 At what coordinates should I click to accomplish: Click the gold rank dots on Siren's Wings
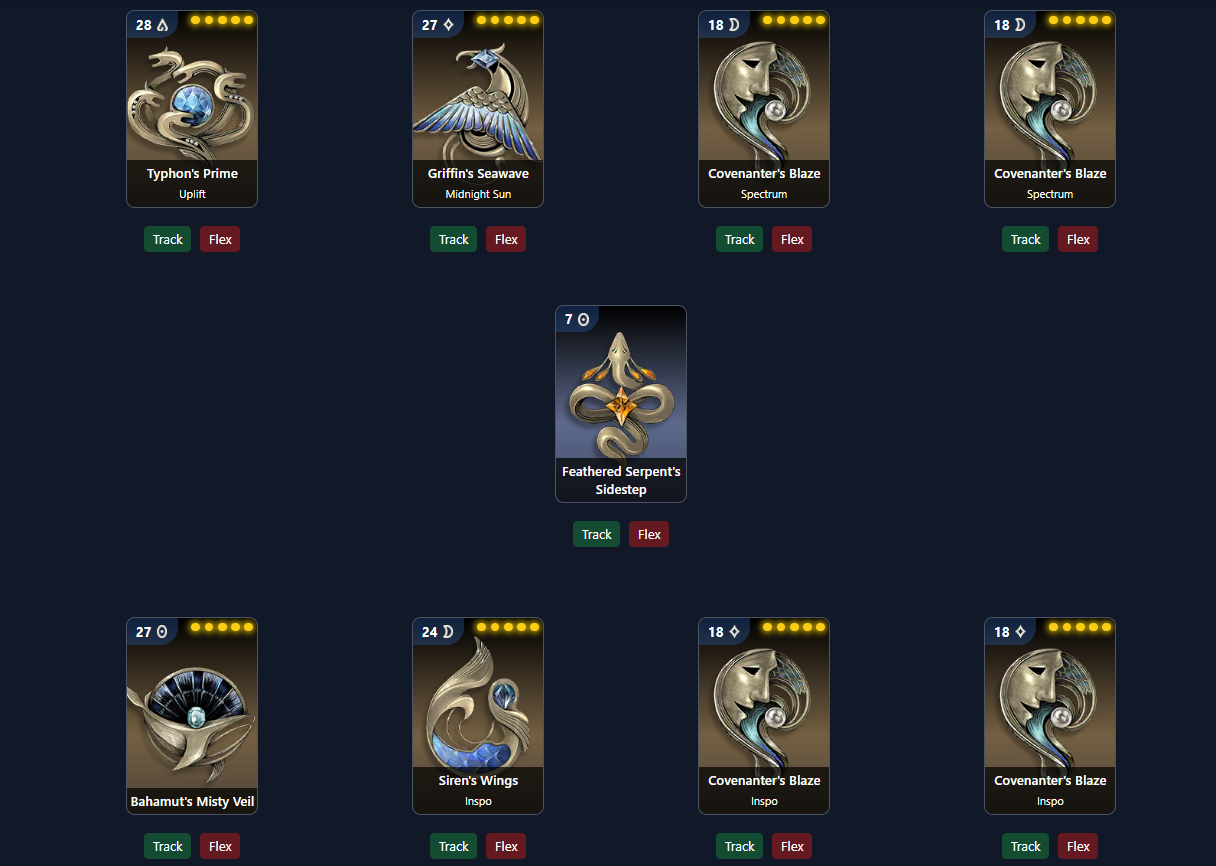507,627
